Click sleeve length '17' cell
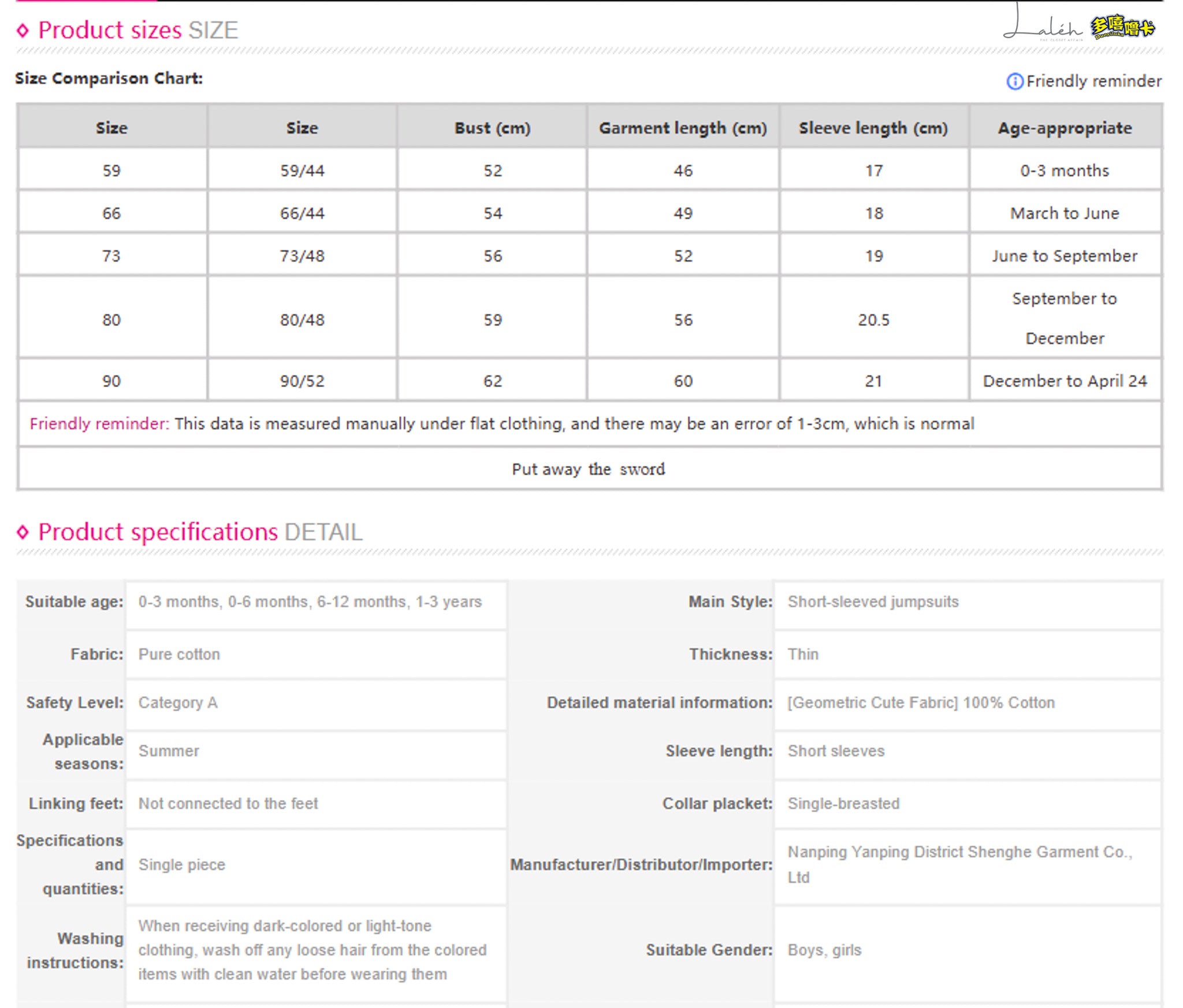Viewport: 1183px width, 1008px height. pyautogui.click(x=873, y=170)
